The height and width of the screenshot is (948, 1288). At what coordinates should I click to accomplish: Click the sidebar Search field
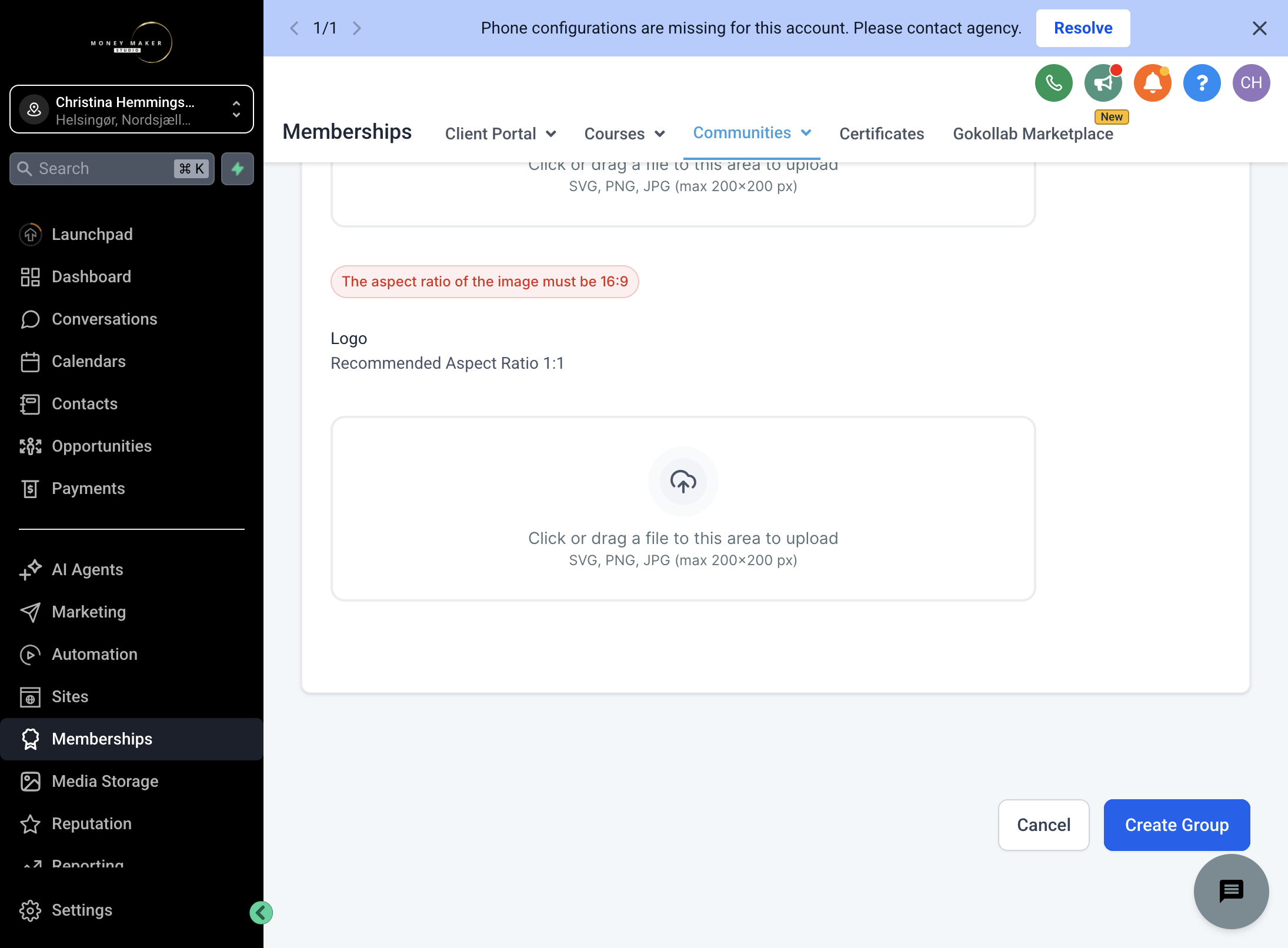click(112, 169)
